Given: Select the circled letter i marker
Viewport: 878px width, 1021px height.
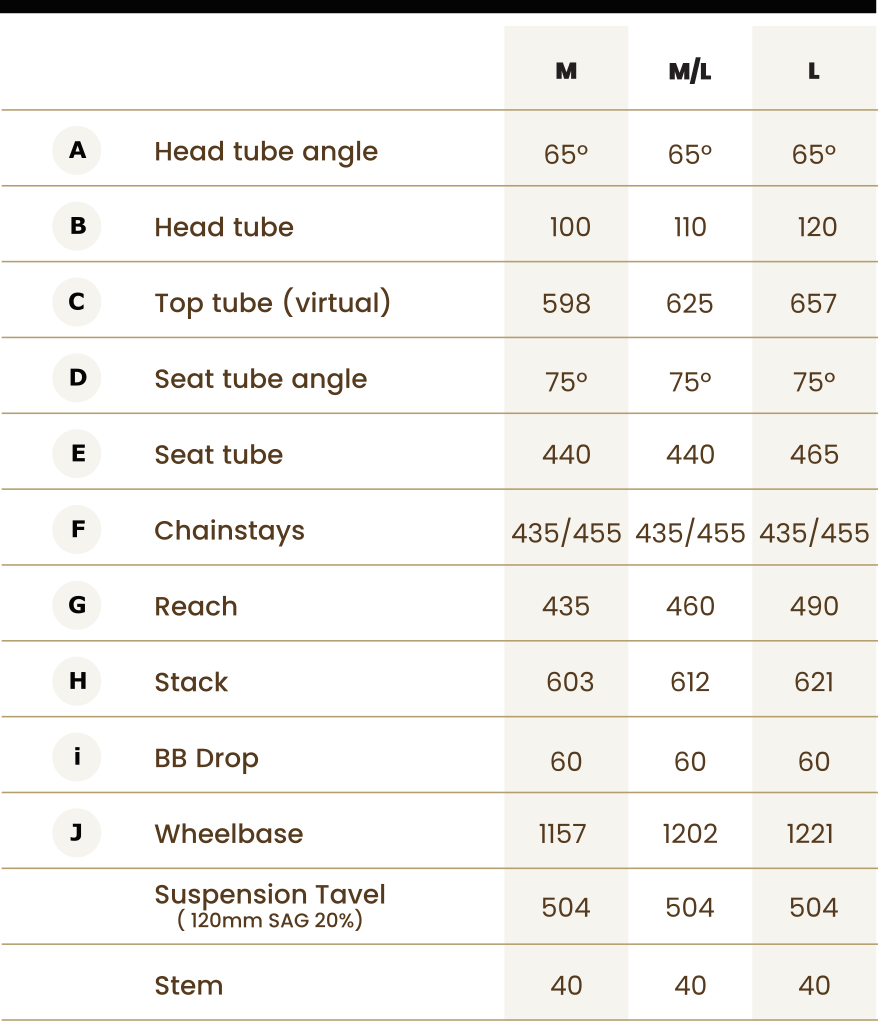Looking at the screenshot, I should pyautogui.click(x=77, y=757).
